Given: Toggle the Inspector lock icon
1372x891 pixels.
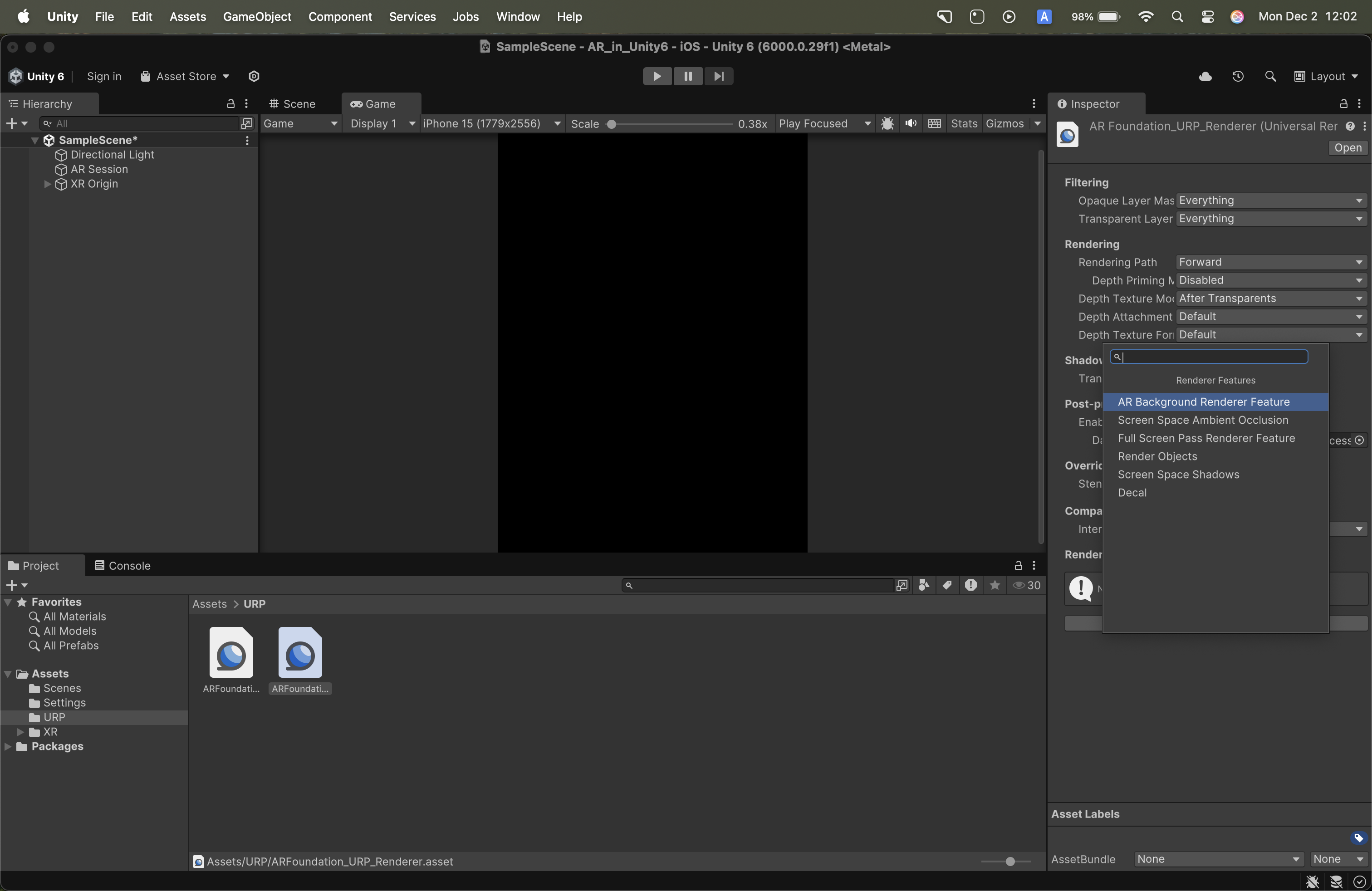Looking at the screenshot, I should (1343, 104).
